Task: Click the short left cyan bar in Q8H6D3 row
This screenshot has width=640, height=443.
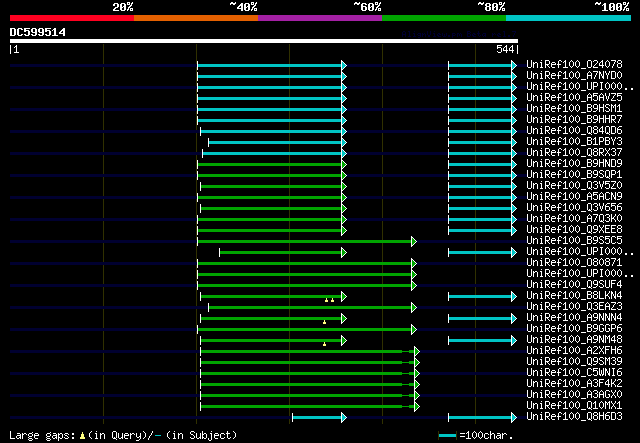Action: click(x=319, y=417)
